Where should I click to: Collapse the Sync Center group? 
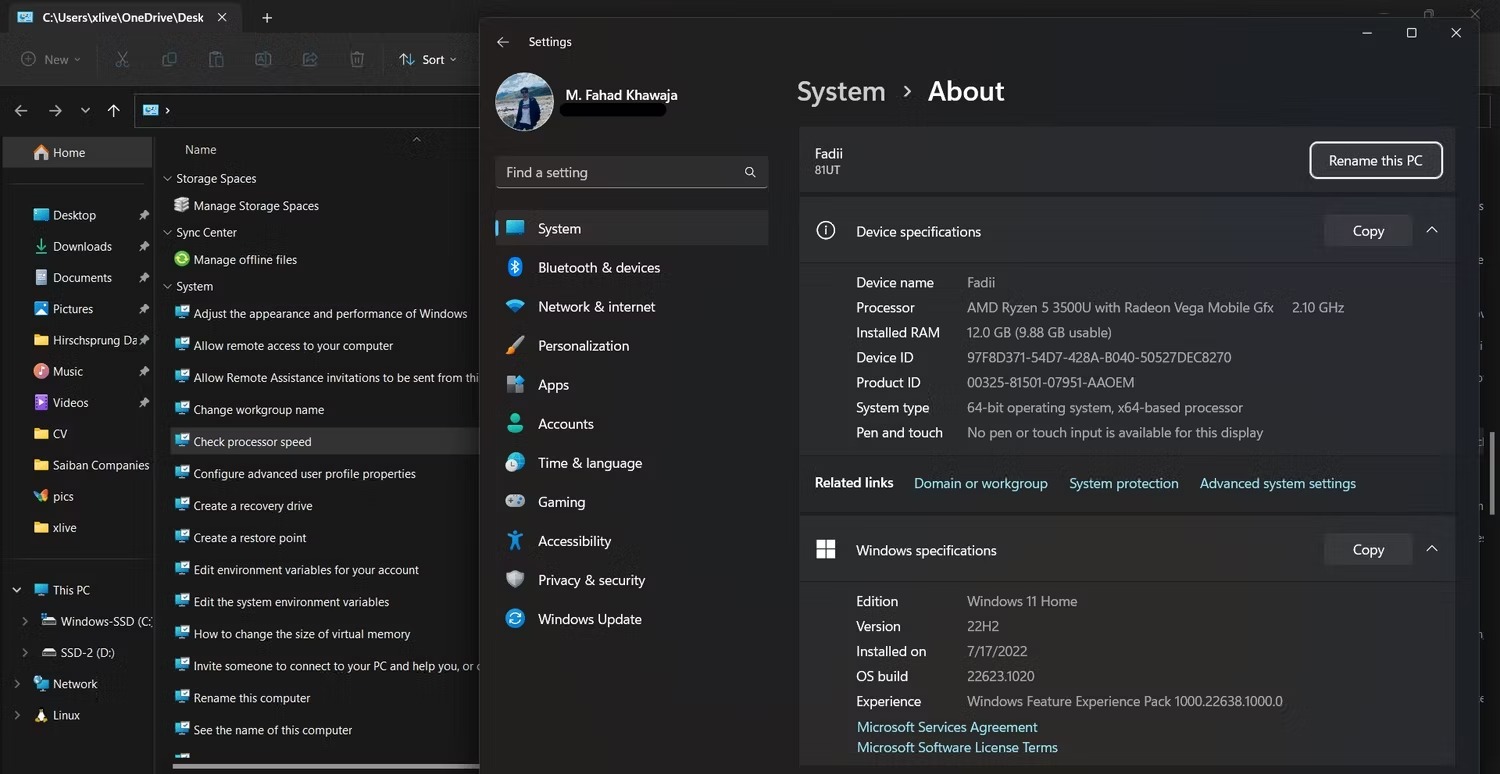click(x=167, y=232)
